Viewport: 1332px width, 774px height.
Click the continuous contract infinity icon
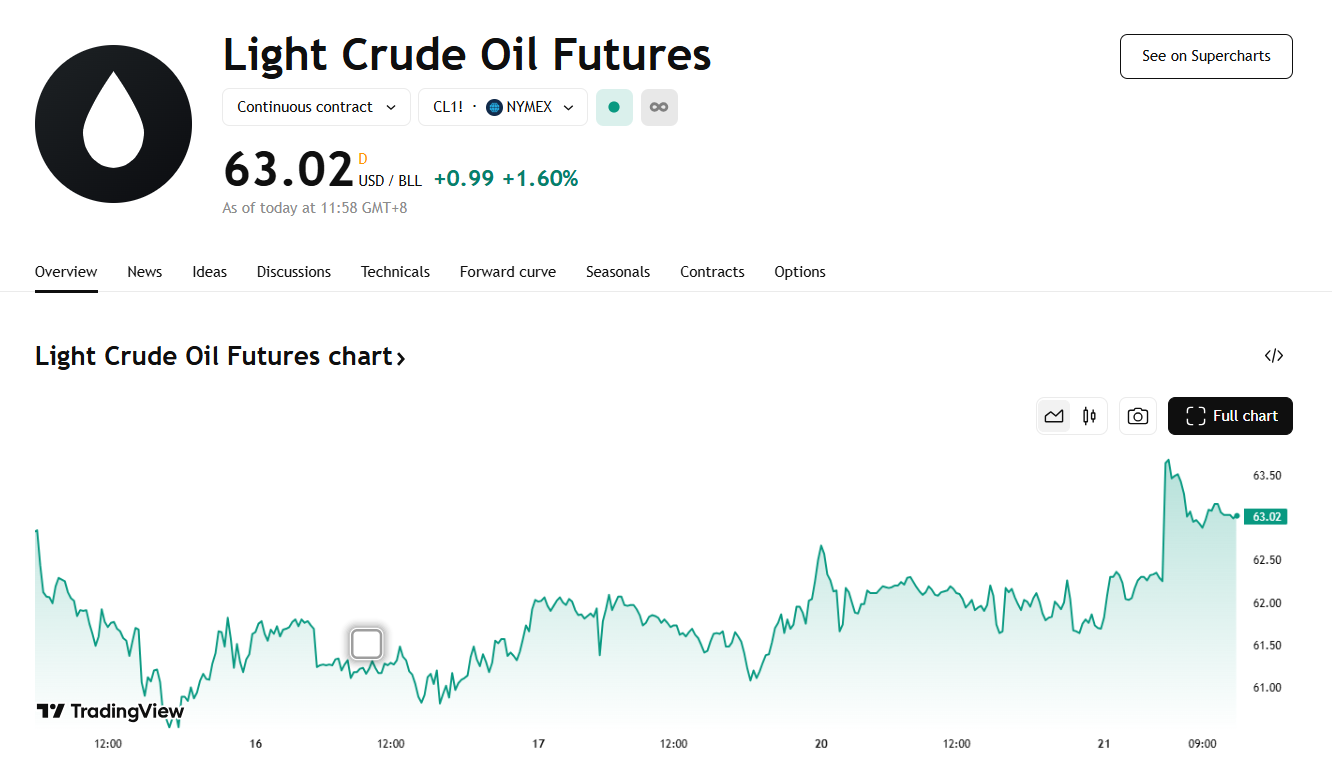click(x=659, y=107)
